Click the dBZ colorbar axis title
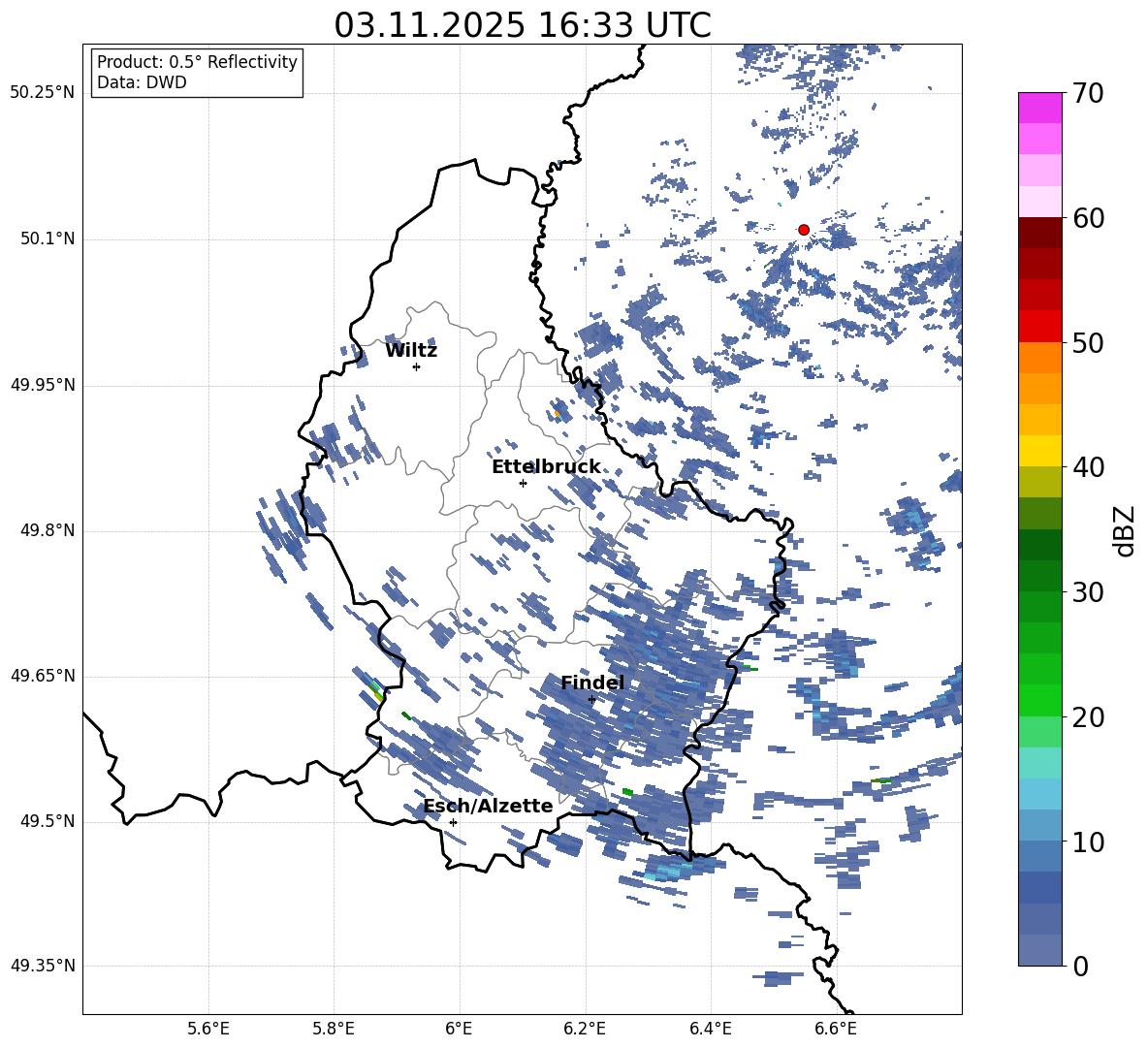1148x1048 pixels. pos(1124,530)
